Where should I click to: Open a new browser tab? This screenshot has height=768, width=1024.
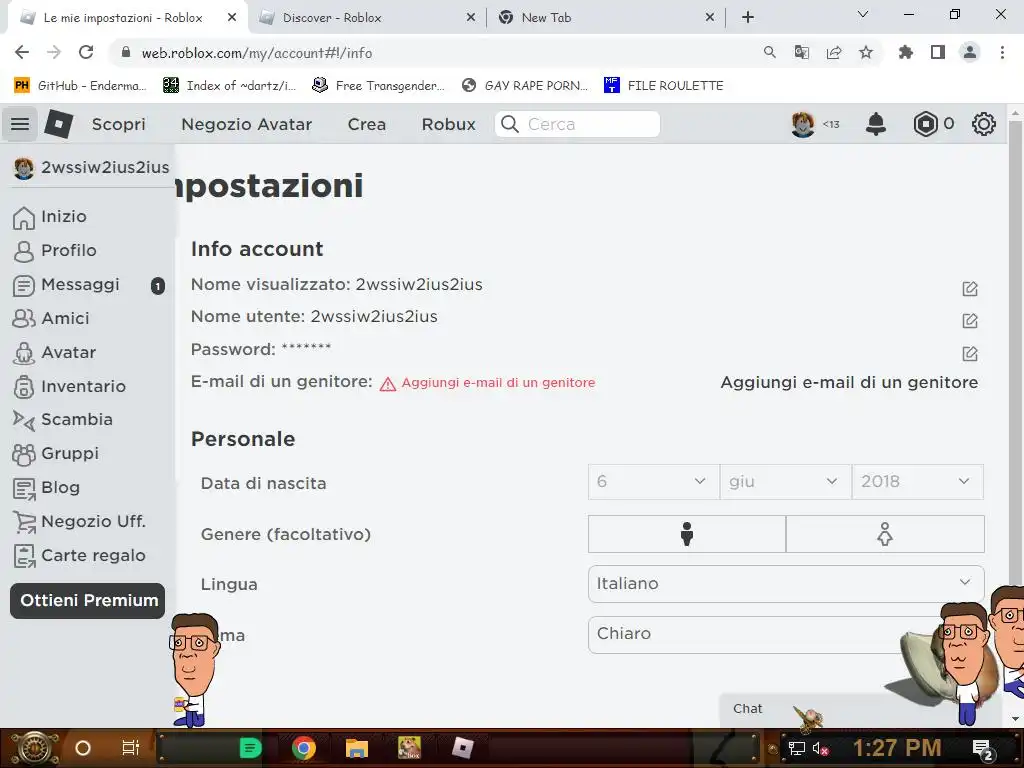point(748,18)
